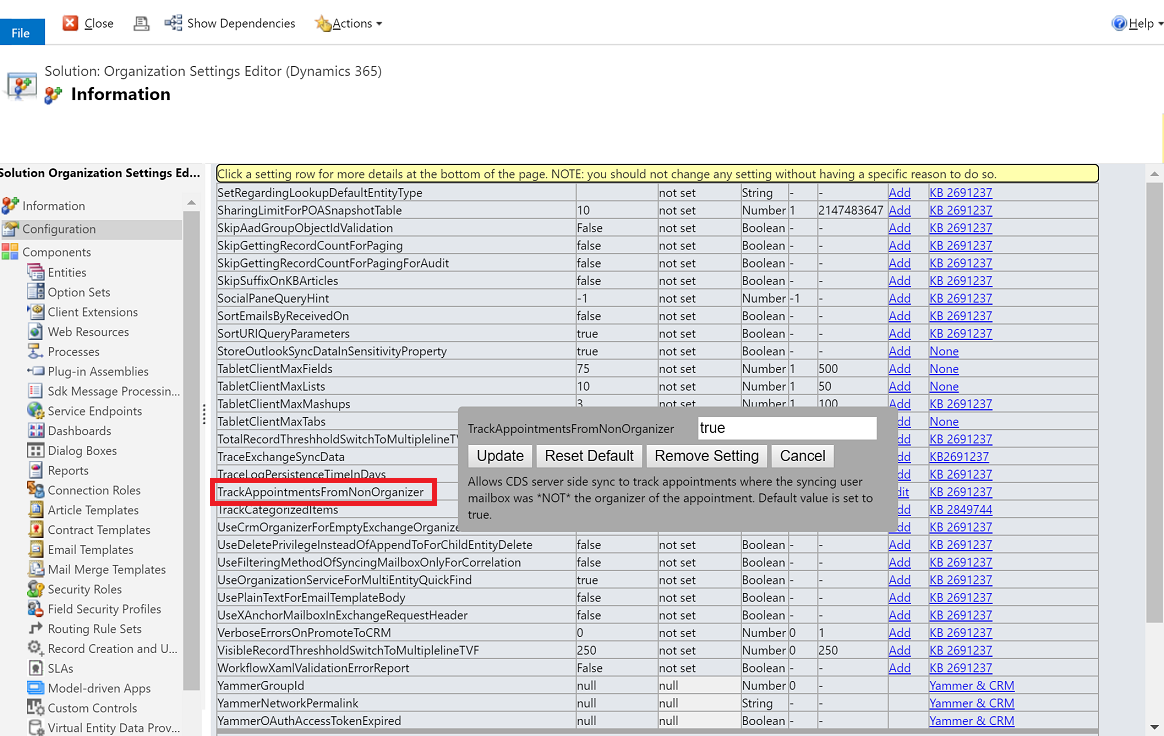Screen dimensions: 1164x736
Task: Click Add link for WorkflowXamlValidationErrorReport
Action: (900, 668)
